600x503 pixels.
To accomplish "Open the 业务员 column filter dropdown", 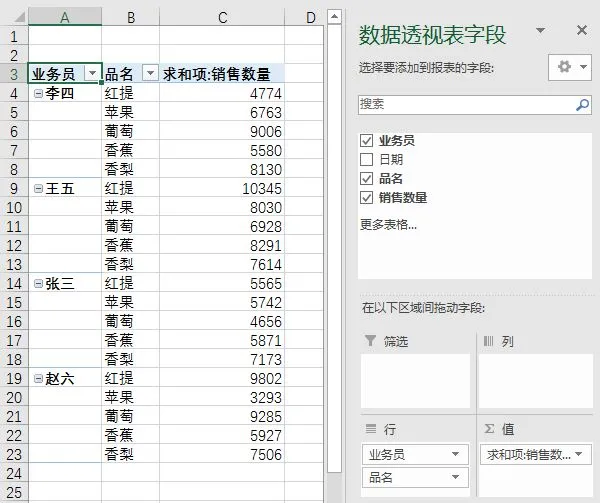I will click(92, 73).
